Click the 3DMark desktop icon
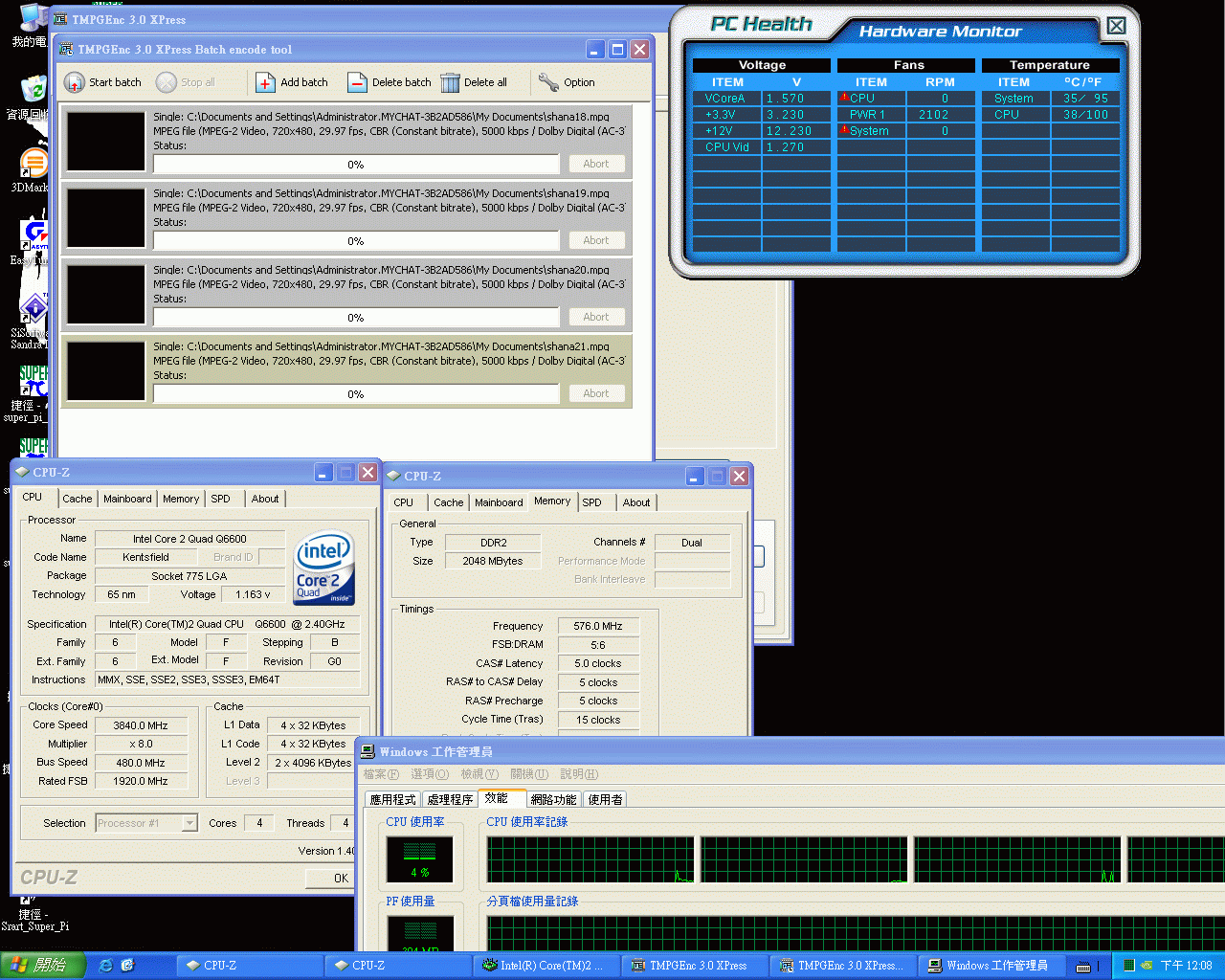1225x980 pixels. pyautogui.click(x=33, y=163)
